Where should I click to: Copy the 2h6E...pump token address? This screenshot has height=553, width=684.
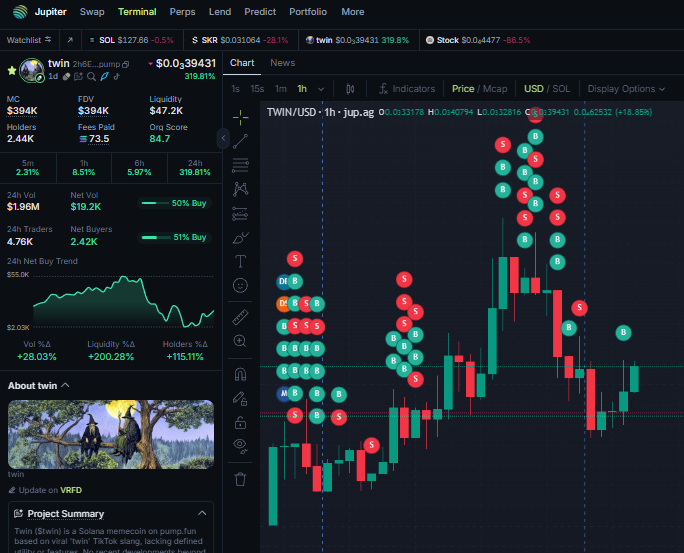point(126,65)
